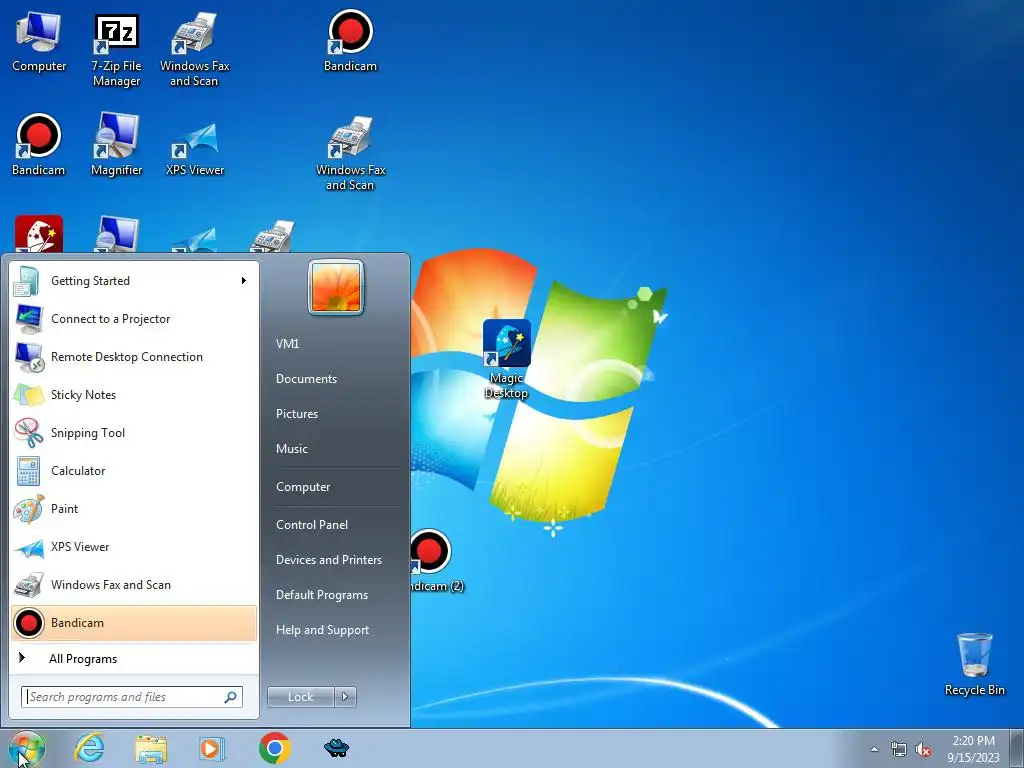Open Devices and Printers

[329, 560]
